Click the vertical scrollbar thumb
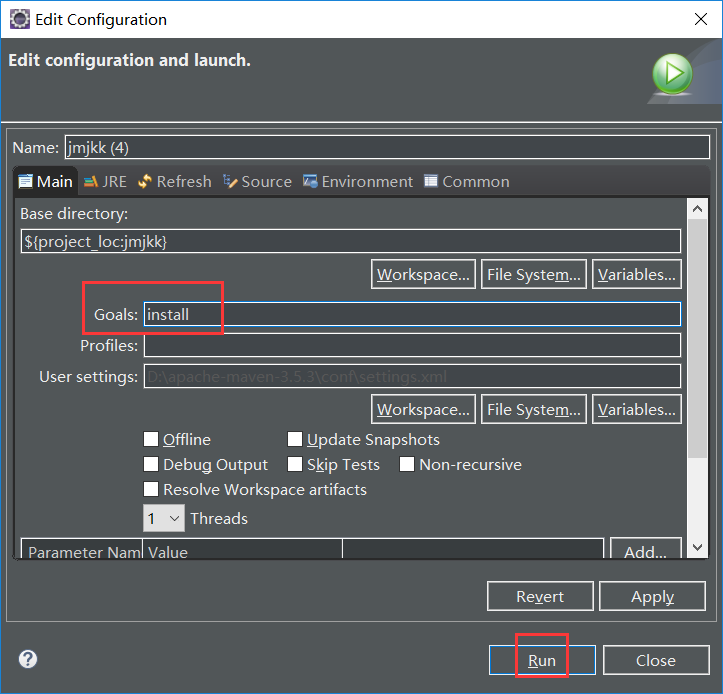Image resolution: width=723 pixels, height=694 pixels. click(698, 338)
